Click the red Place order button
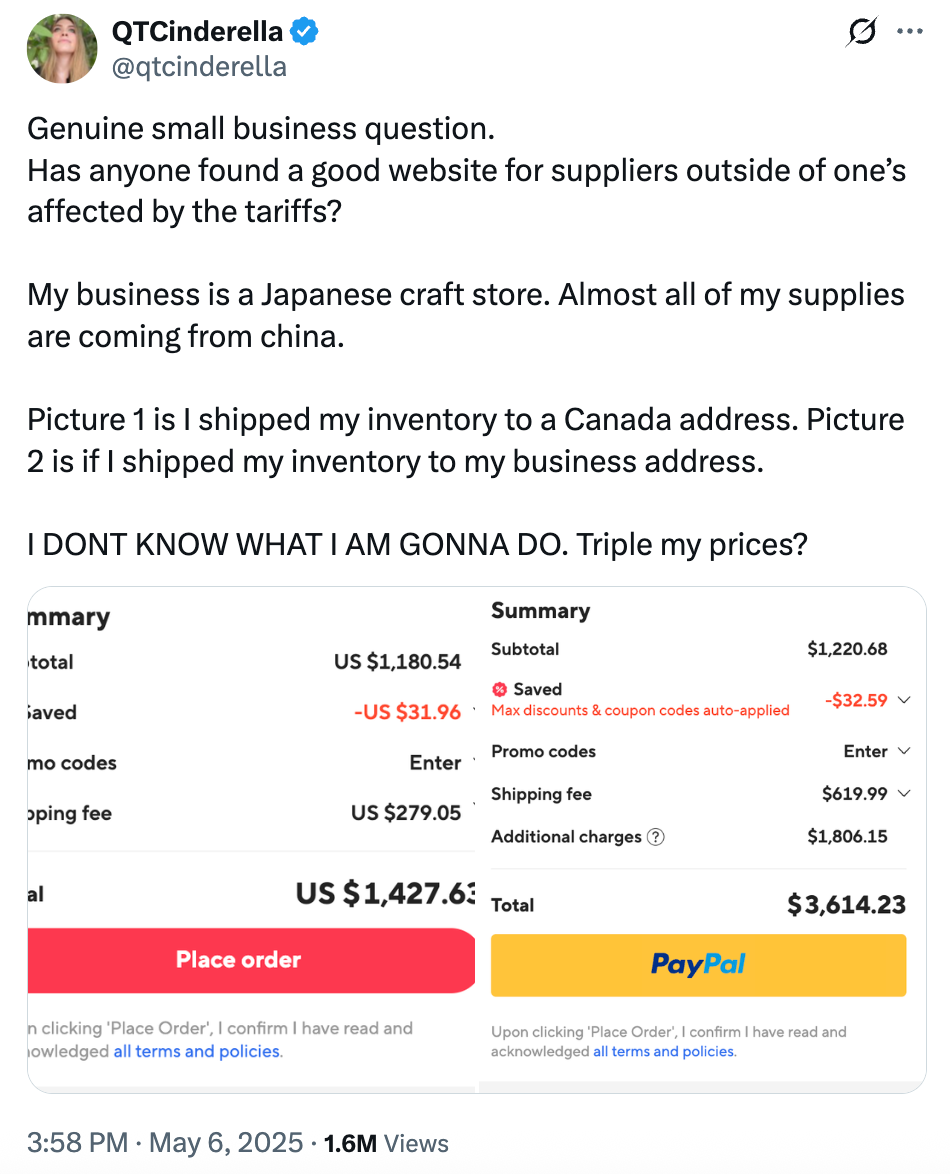Image resolution: width=950 pixels, height=1174 pixels. [x=238, y=960]
